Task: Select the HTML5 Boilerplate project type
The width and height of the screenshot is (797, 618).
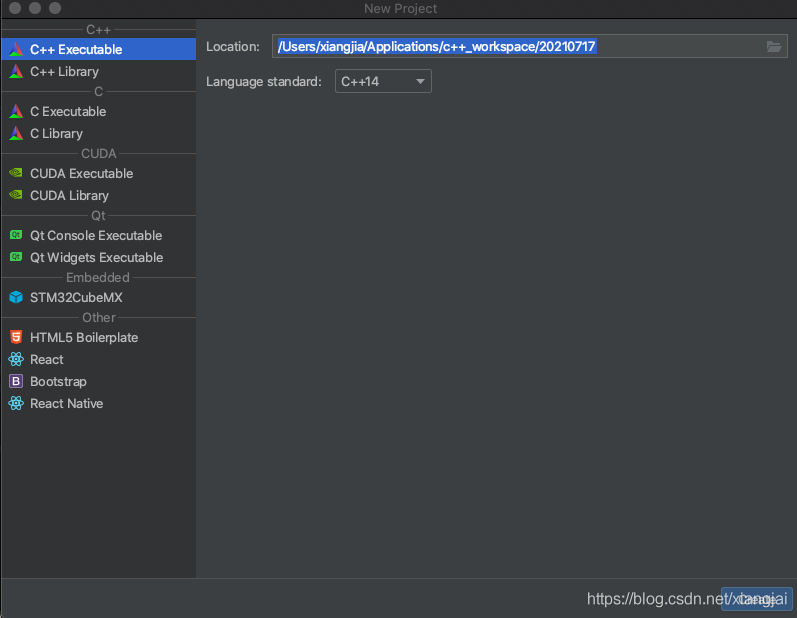Action: coord(99,337)
